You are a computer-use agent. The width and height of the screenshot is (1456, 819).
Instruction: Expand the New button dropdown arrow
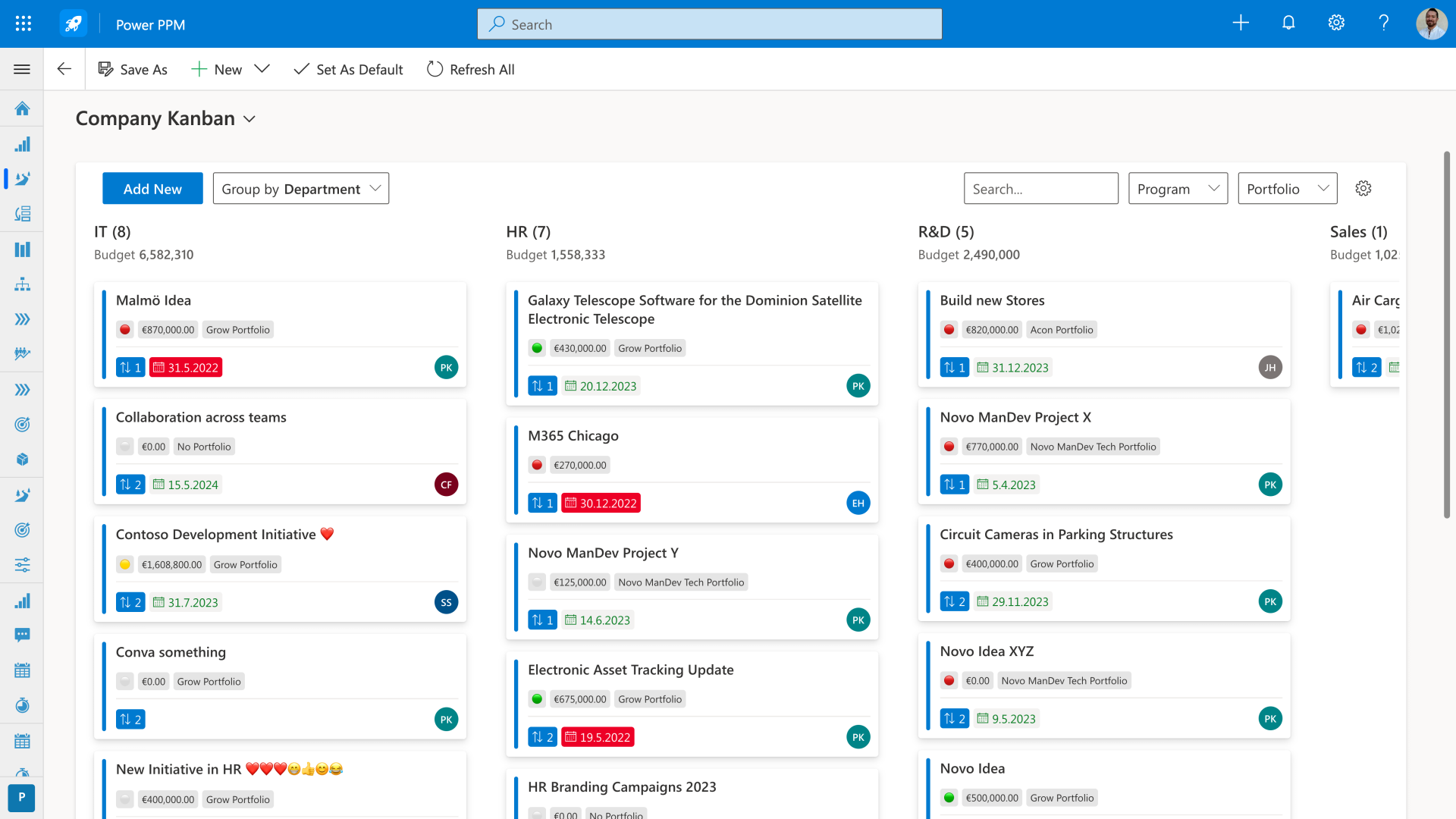(262, 69)
